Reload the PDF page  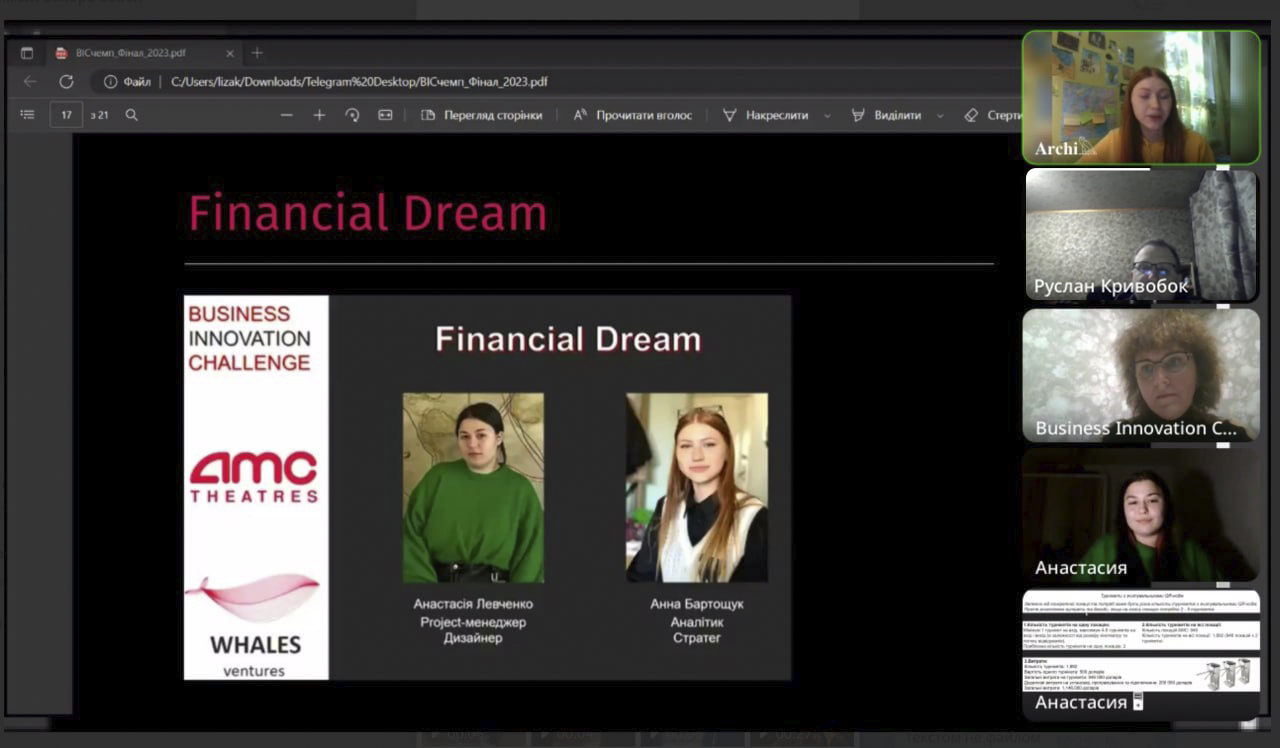tap(66, 82)
